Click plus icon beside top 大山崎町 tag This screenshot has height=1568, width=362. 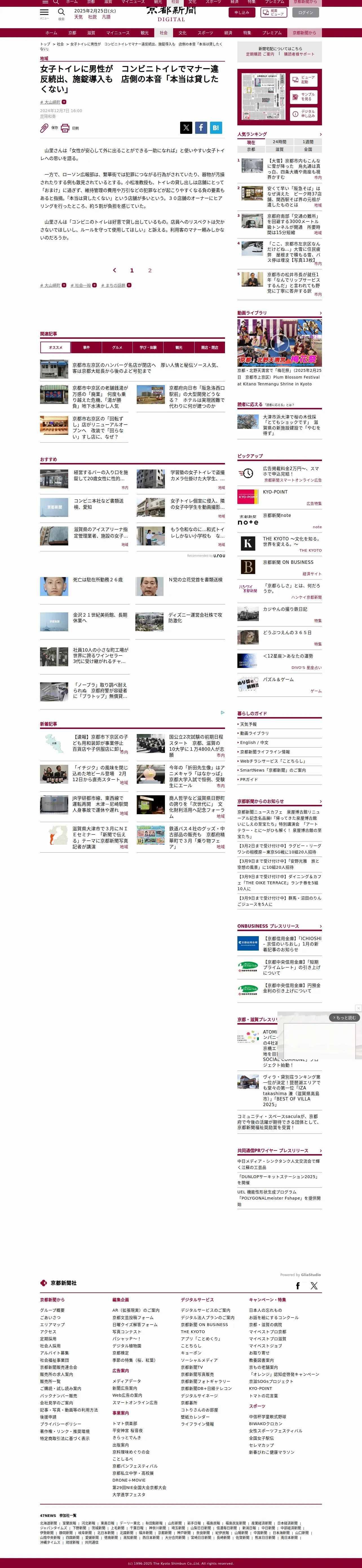tap(64, 102)
